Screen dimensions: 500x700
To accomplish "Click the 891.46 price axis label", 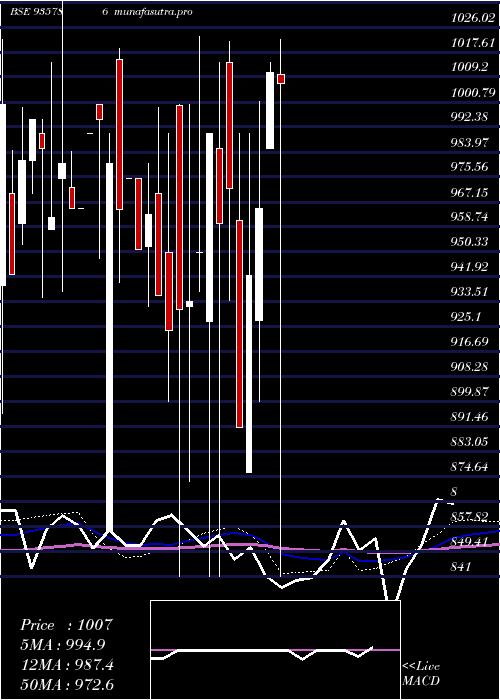I will (470, 417).
